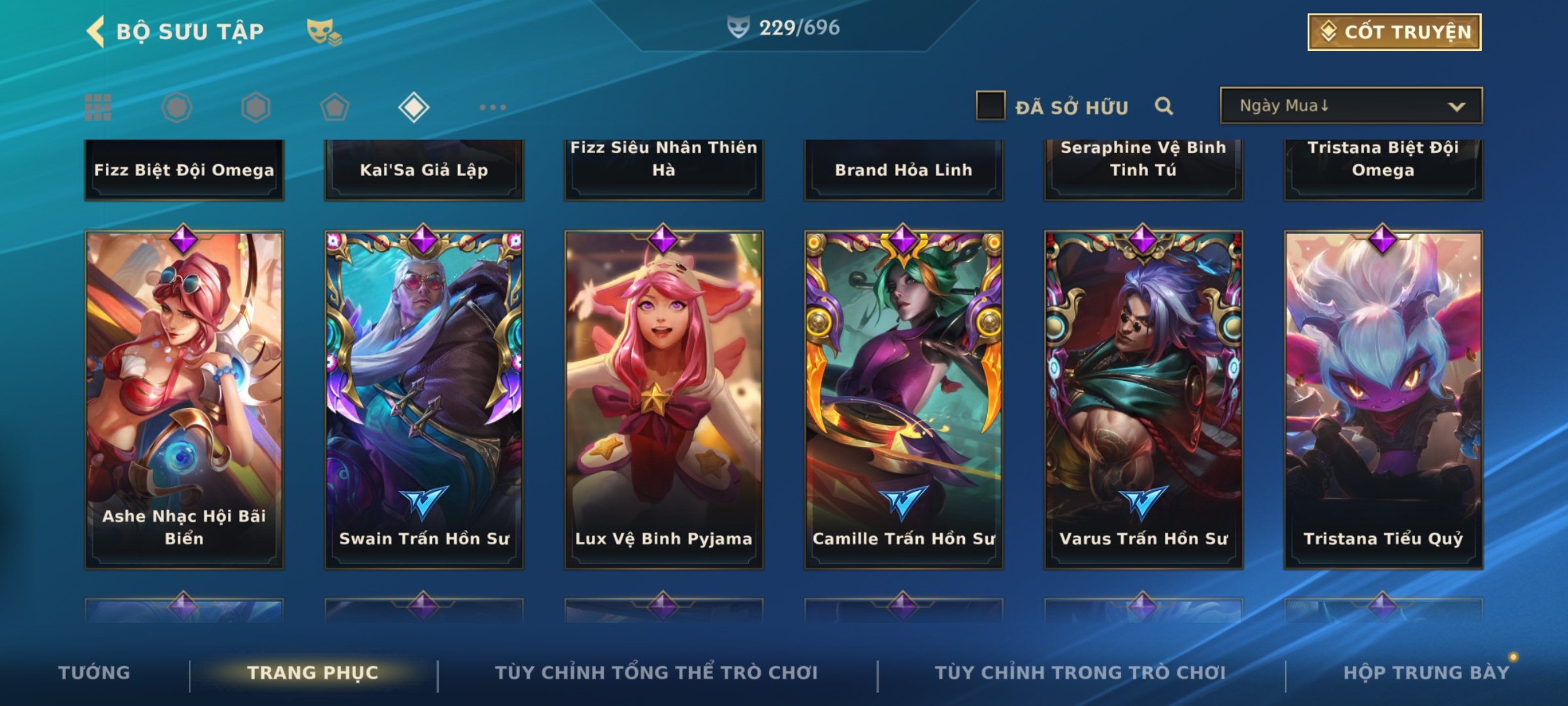Open Tùy Chỉnh Trong Trò Chơi tab
This screenshot has height=706, width=1568.
point(1080,673)
